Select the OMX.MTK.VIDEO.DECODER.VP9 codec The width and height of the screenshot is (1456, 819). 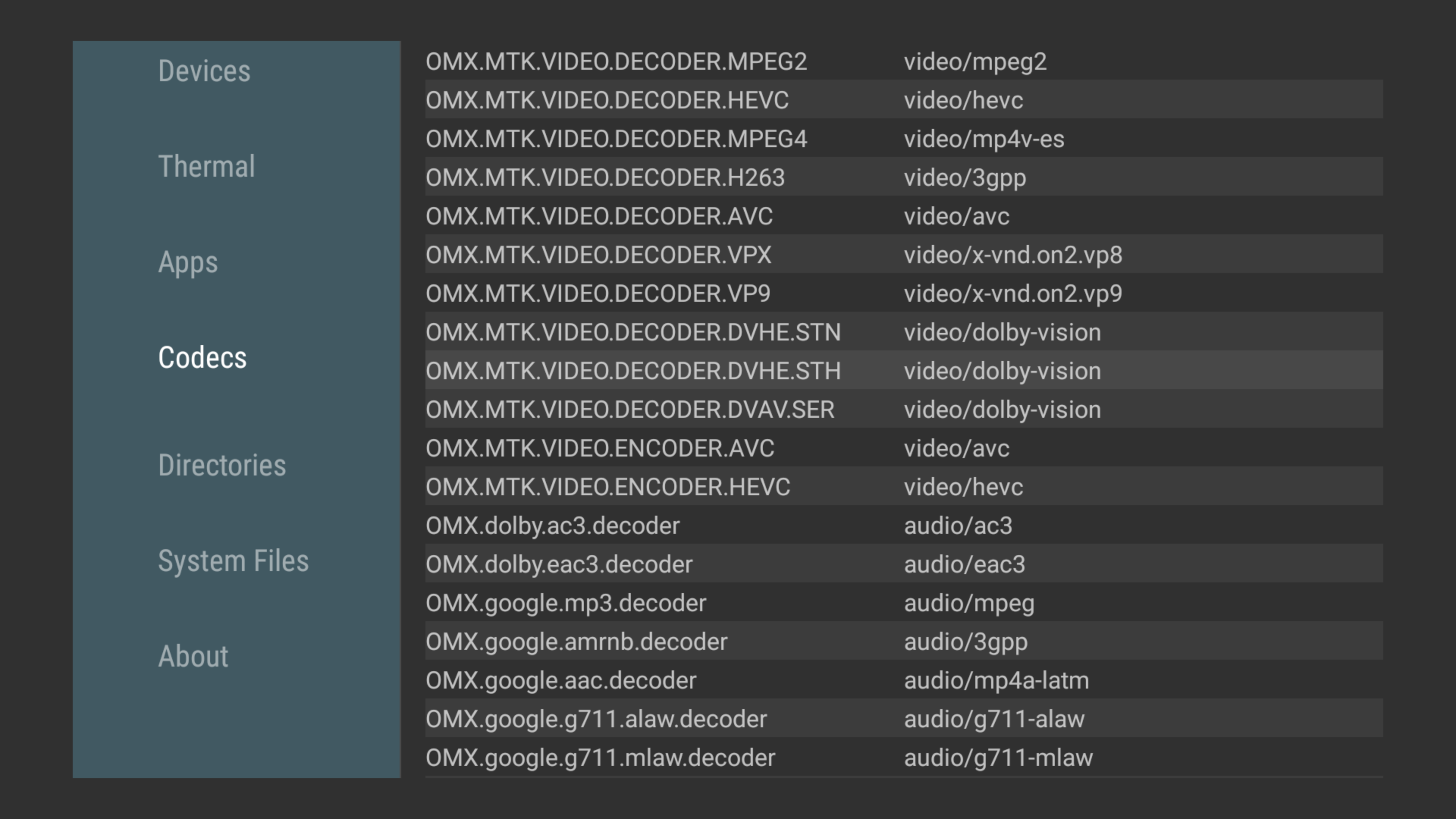pos(904,293)
